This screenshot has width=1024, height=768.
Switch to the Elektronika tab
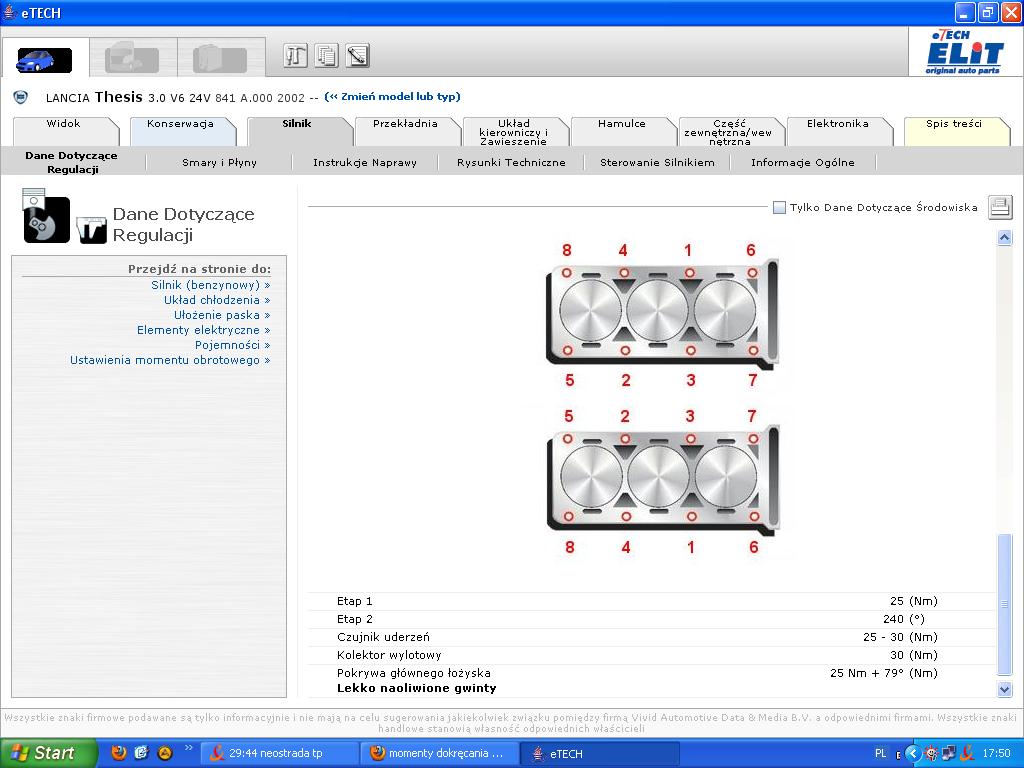pos(837,125)
